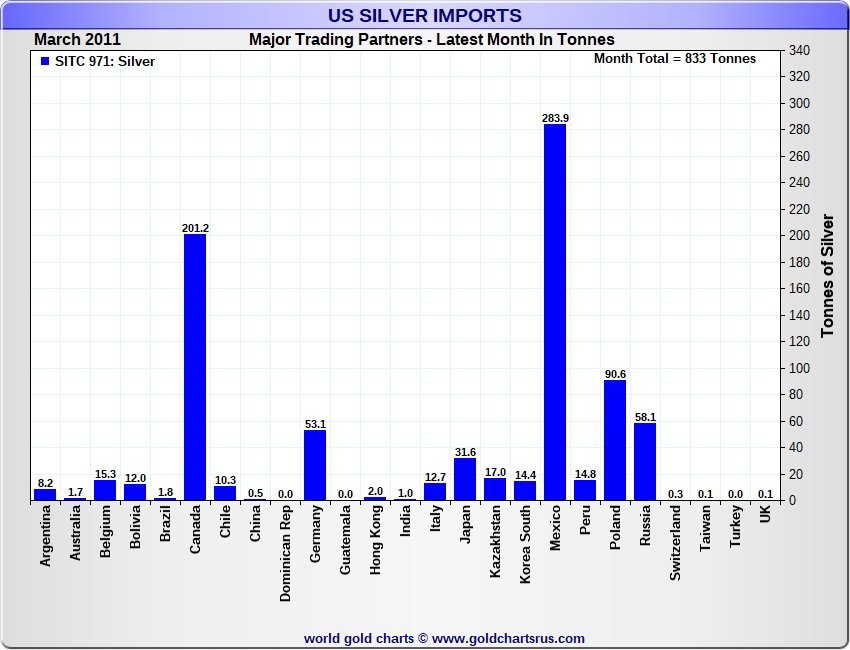
Task: Click the US SILVER IMPORTS title bar
Action: (x=425, y=15)
